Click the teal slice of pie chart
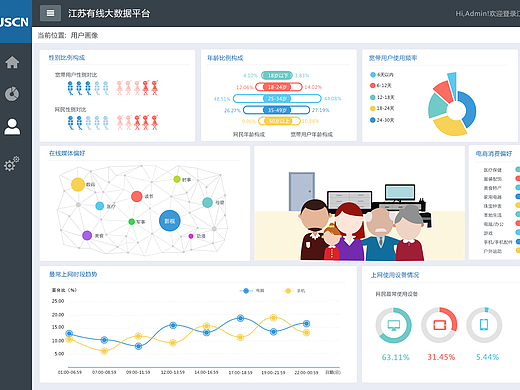This screenshot has height=390, width=520. (436, 106)
